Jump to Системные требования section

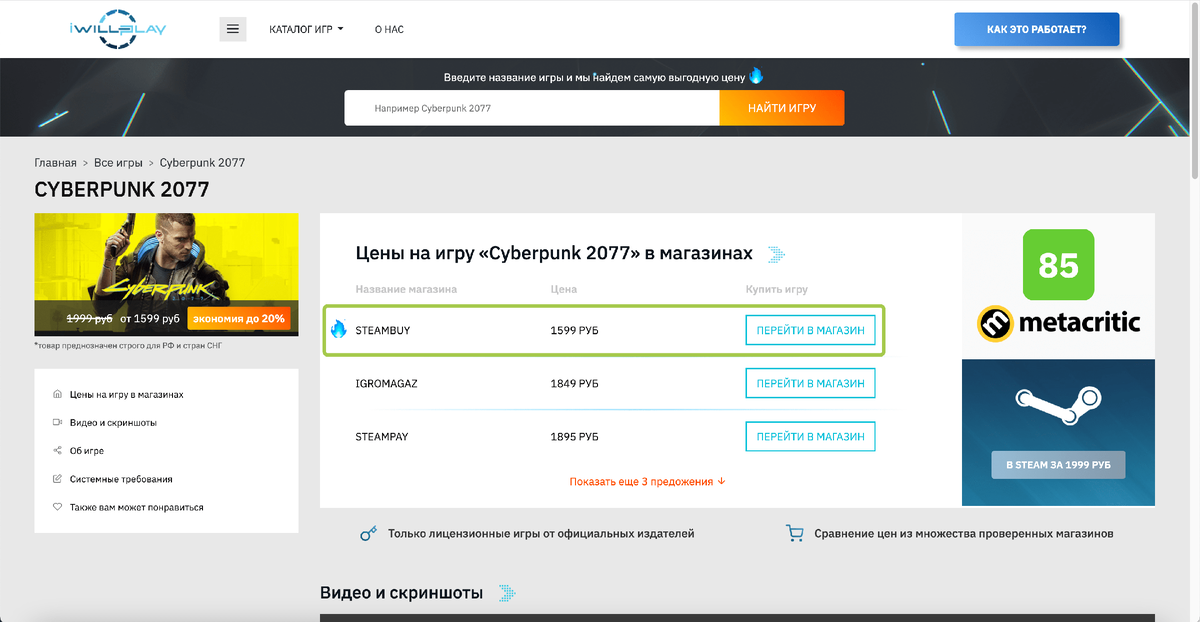[121, 479]
